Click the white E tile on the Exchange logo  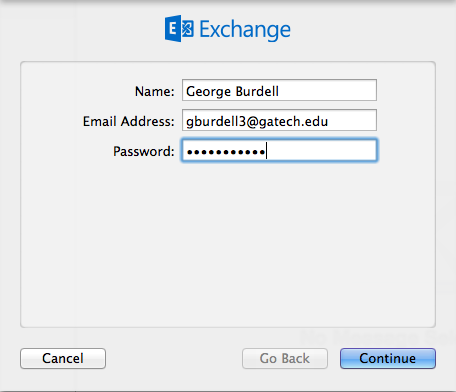(x=173, y=28)
